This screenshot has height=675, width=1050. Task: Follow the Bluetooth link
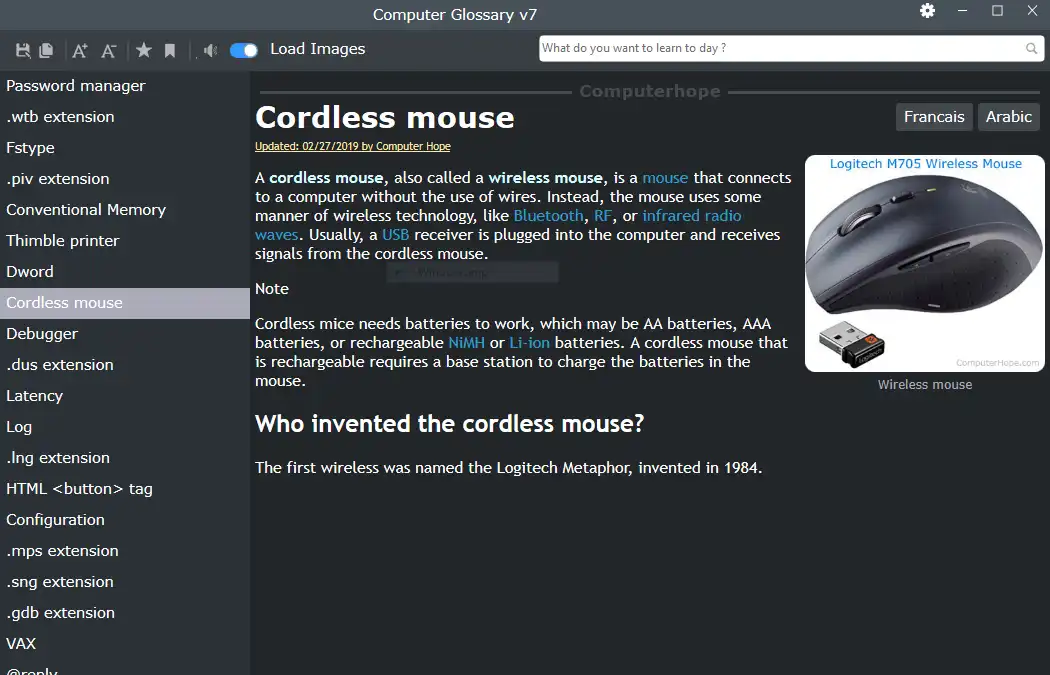coord(548,216)
